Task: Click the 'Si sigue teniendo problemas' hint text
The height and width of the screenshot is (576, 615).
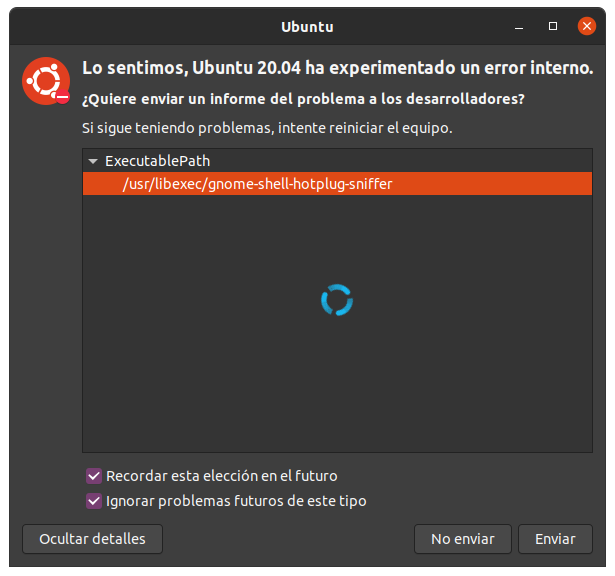Action: click(267, 128)
